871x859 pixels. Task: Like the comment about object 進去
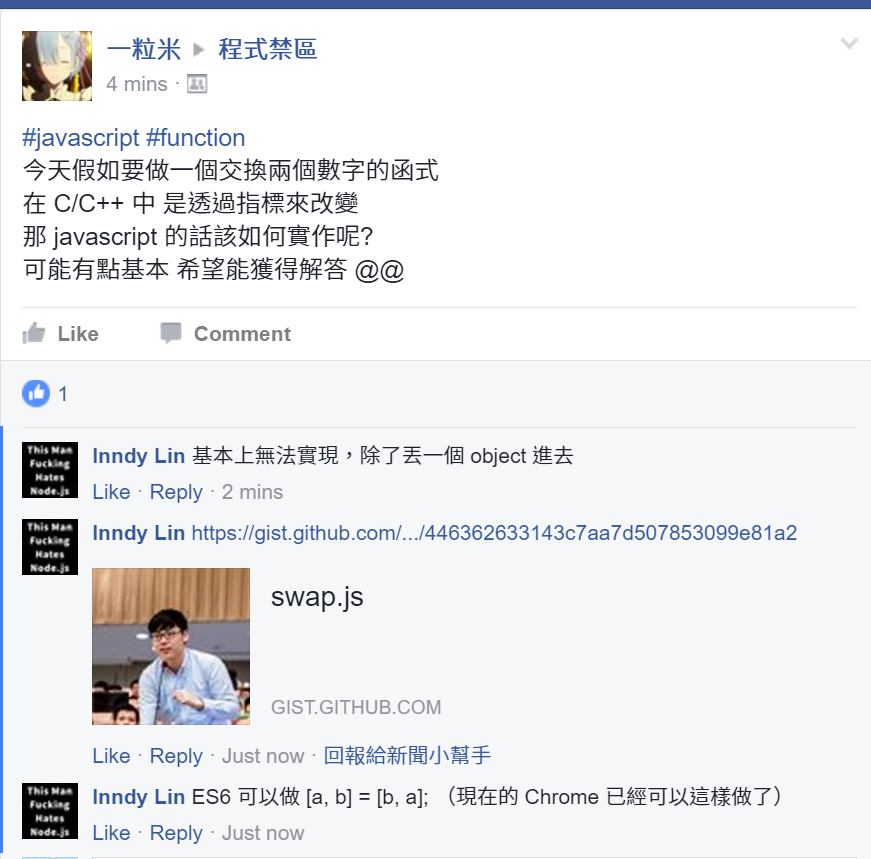(111, 492)
